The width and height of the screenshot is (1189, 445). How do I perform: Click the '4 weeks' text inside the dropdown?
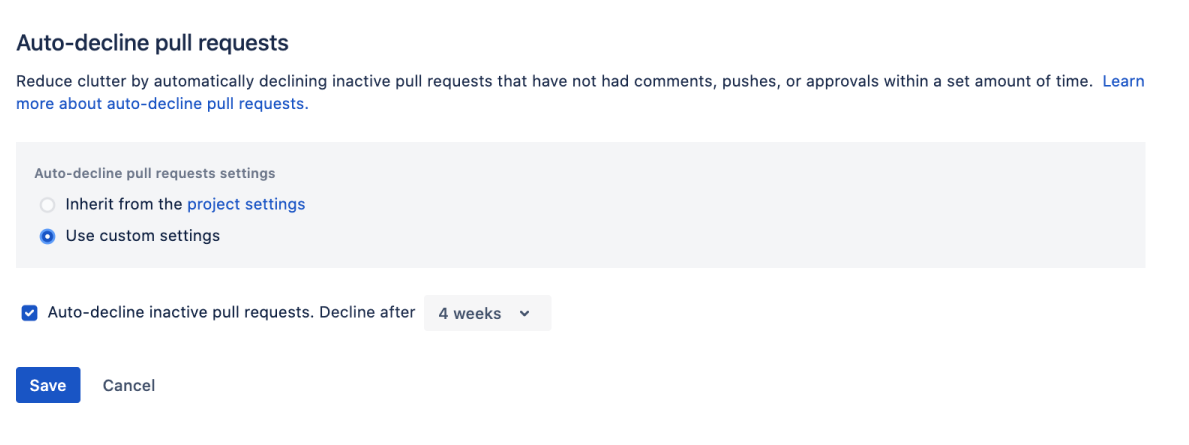[469, 313]
